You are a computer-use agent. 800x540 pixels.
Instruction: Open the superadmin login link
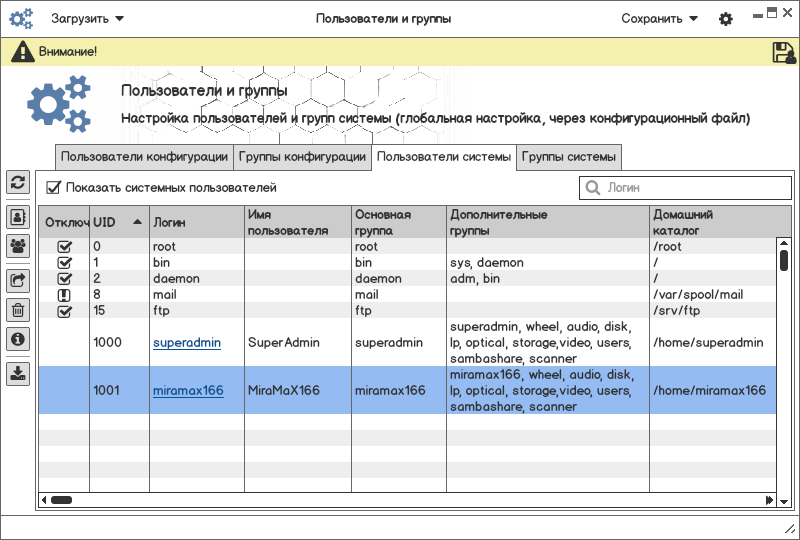tap(187, 343)
